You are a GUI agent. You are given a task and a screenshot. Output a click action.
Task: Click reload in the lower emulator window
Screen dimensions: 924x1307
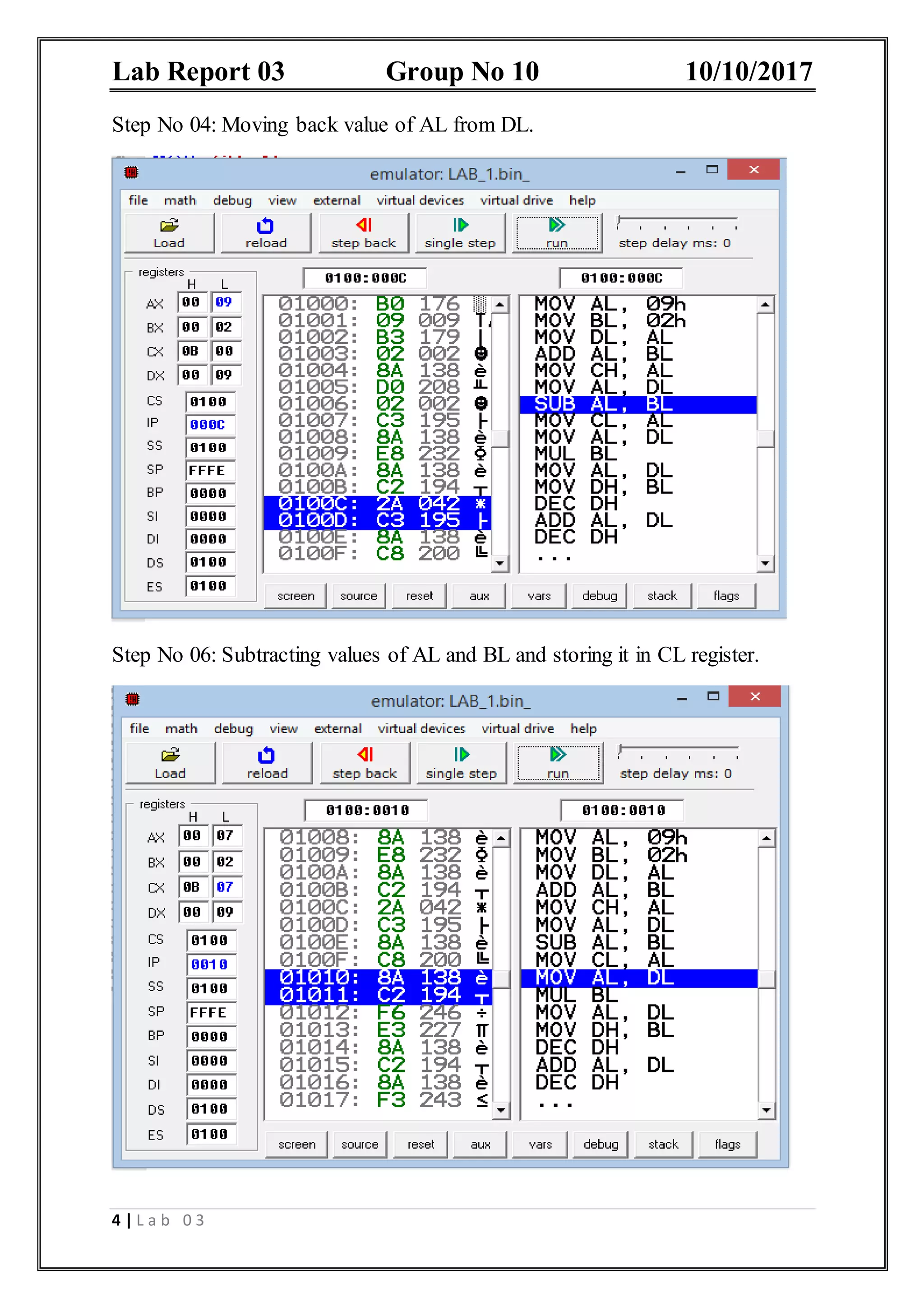[x=267, y=763]
